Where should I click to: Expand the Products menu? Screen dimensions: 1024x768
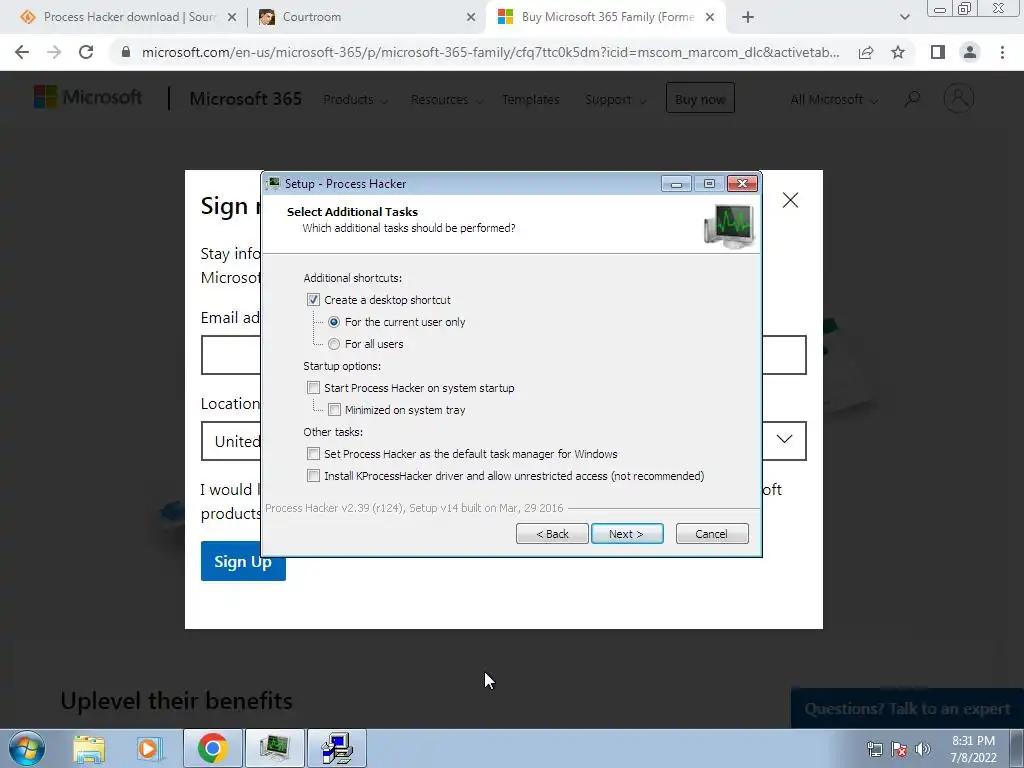click(356, 100)
